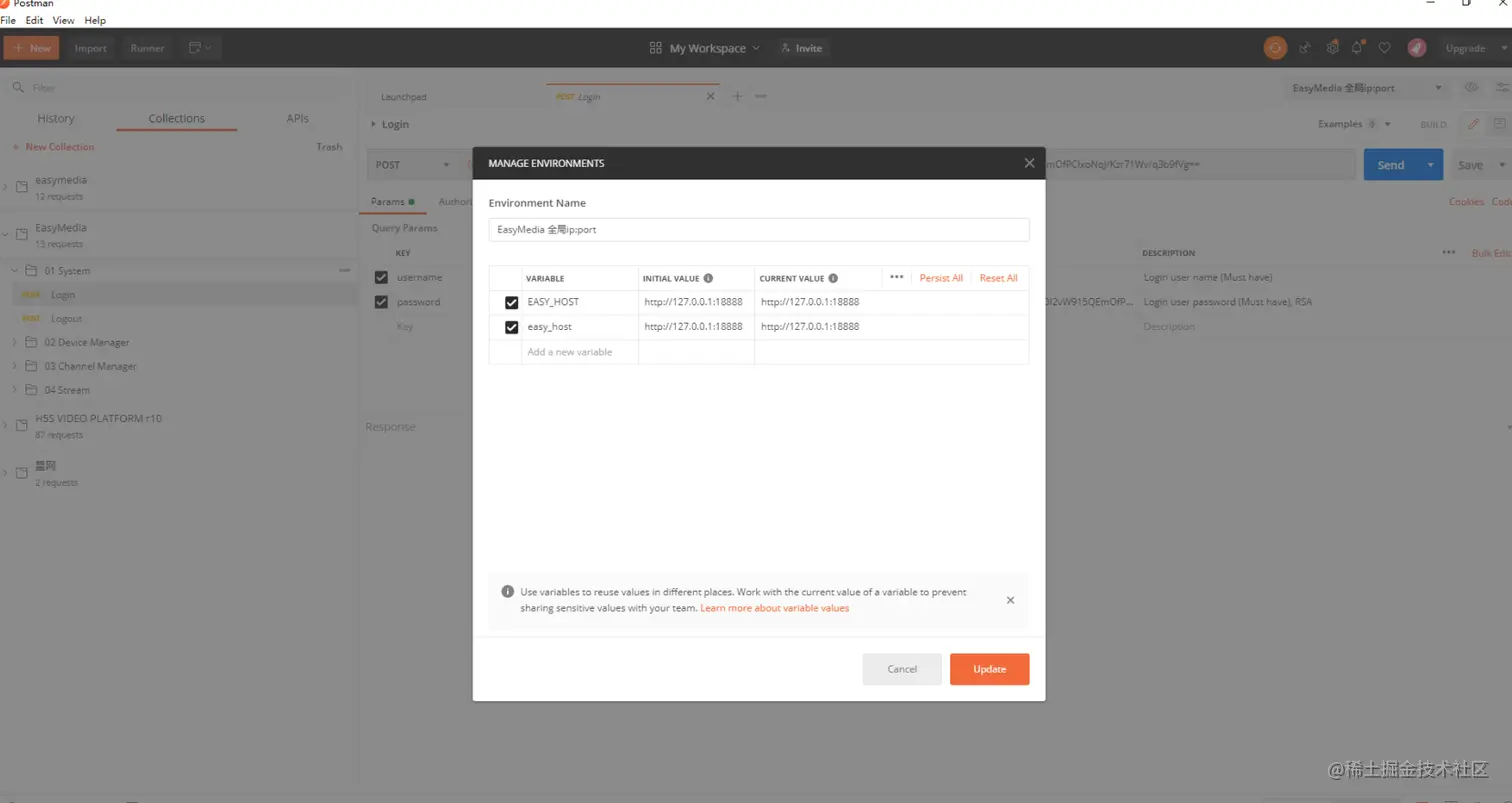Select the Logout request in sidebar

[x=67, y=318]
